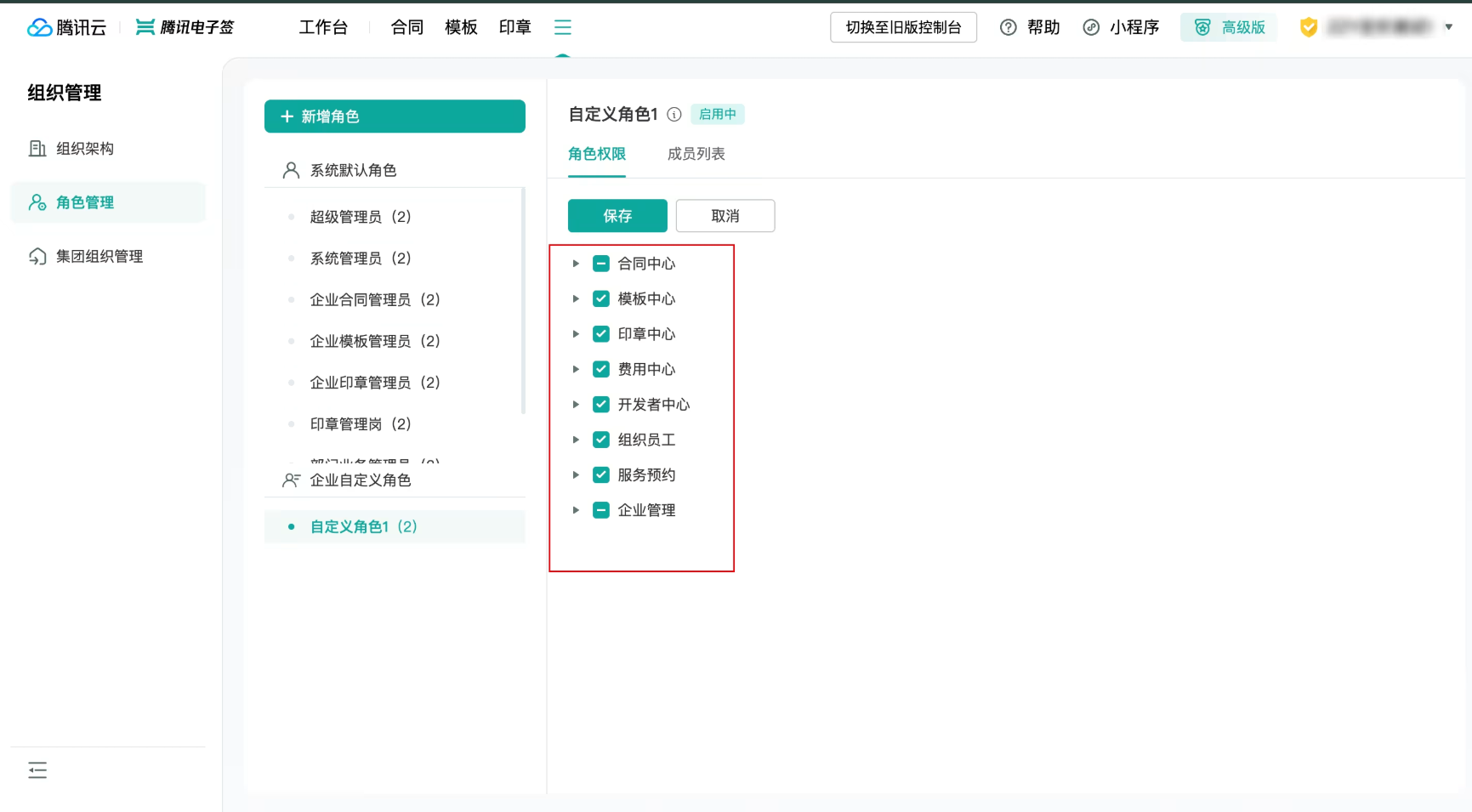Image resolution: width=1472 pixels, height=812 pixels.
Task: Open the 合同 menu
Action: click(x=407, y=27)
